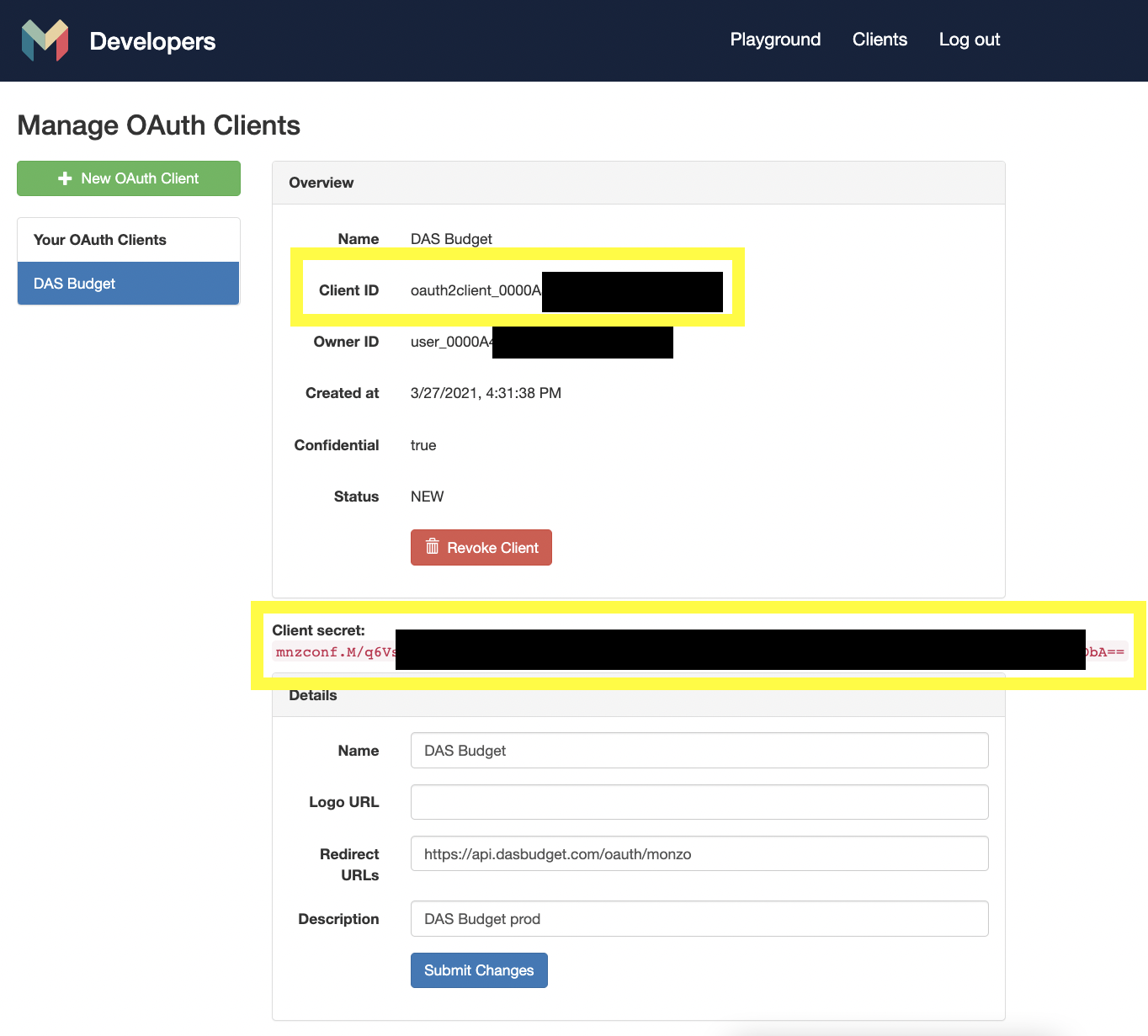This screenshot has height=1036, width=1148.
Task: Click the trash icon on Revoke Client
Action: click(433, 547)
